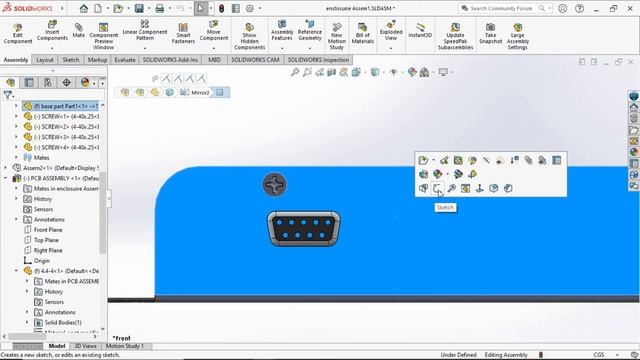Expand the Assem2<1> subassembly
Viewport: 640px width, 360px height.
[x=6, y=168]
